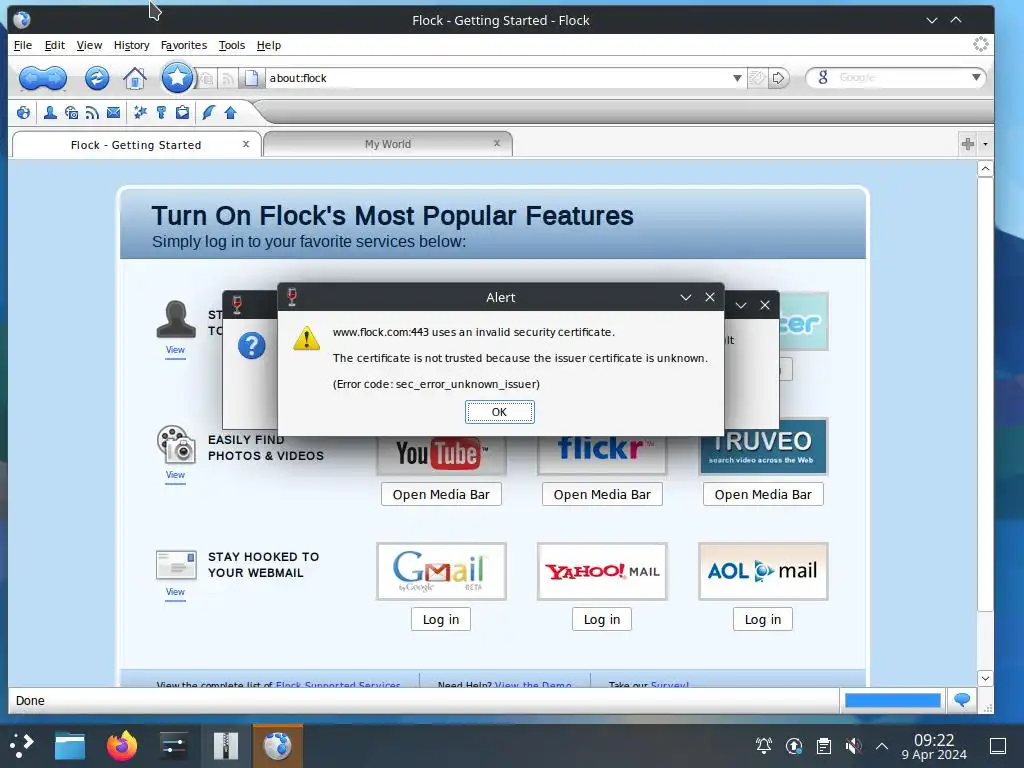Open the History menu
The height and width of the screenshot is (768, 1024).
click(x=131, y=45)
